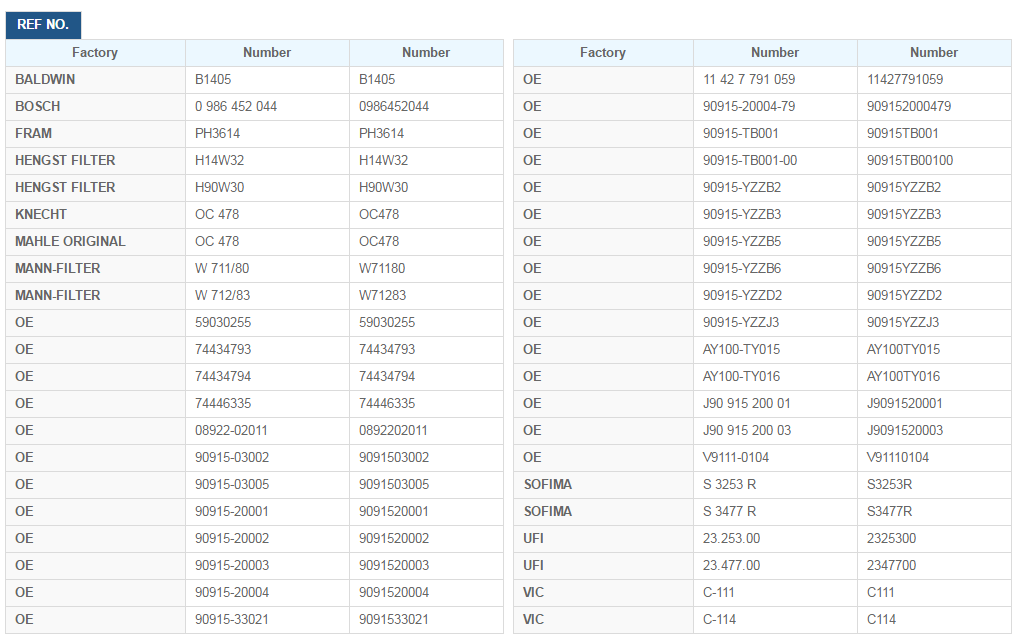Click number J90 915 200 01
This screenshot has width=1020, height=639.
(x=746, y=403)
